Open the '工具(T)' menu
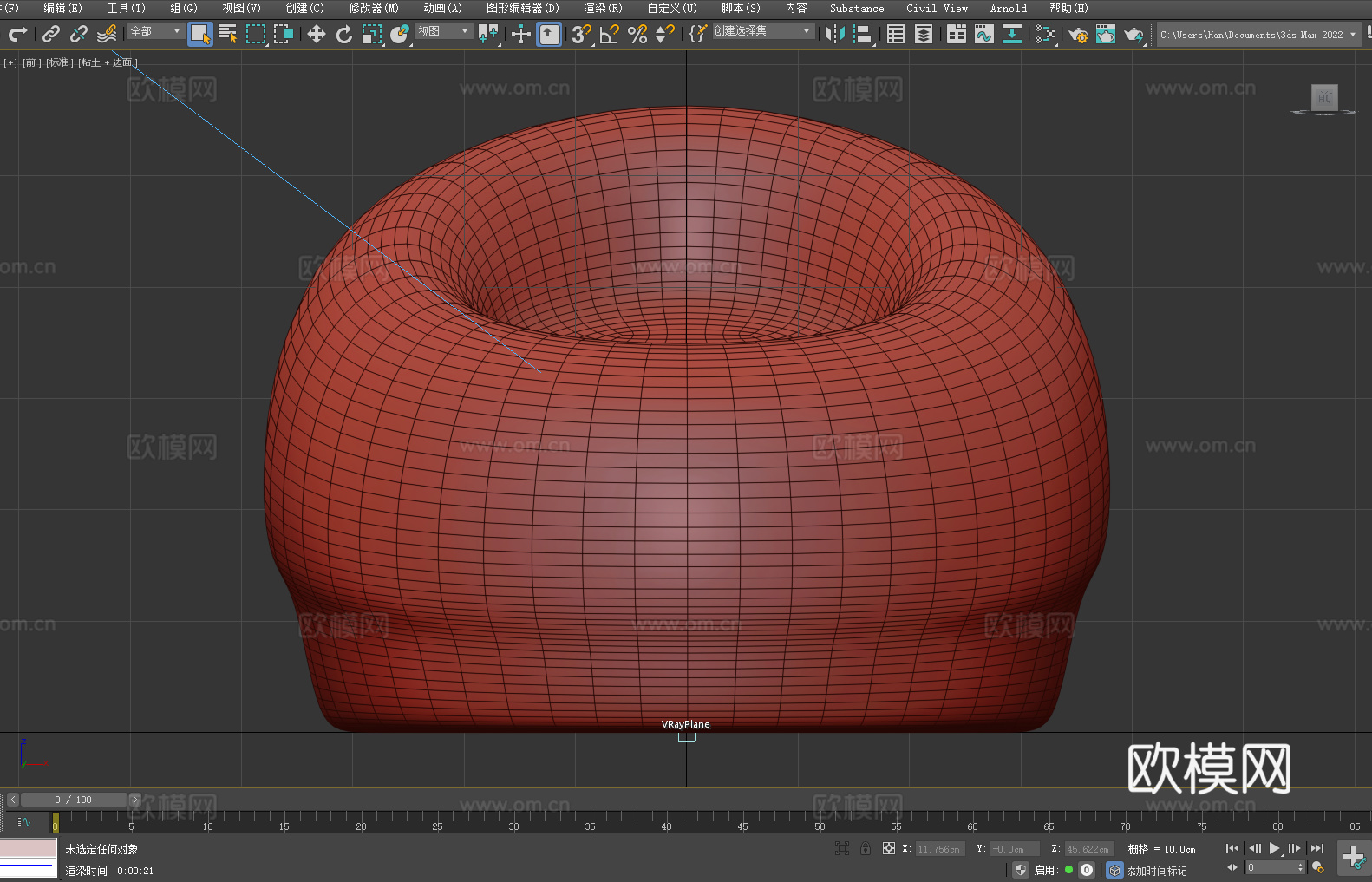1372x882 pixels. (x=127, y=8)
